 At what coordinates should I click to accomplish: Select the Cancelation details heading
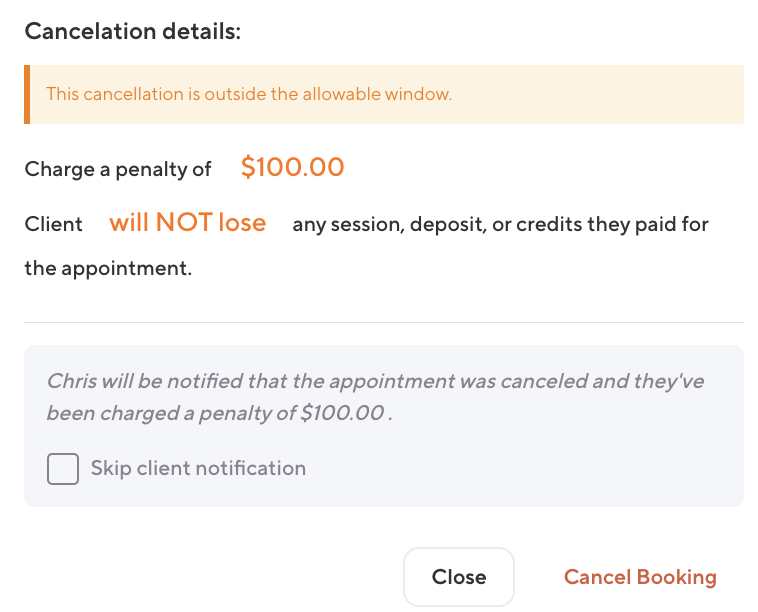[133, 31]
